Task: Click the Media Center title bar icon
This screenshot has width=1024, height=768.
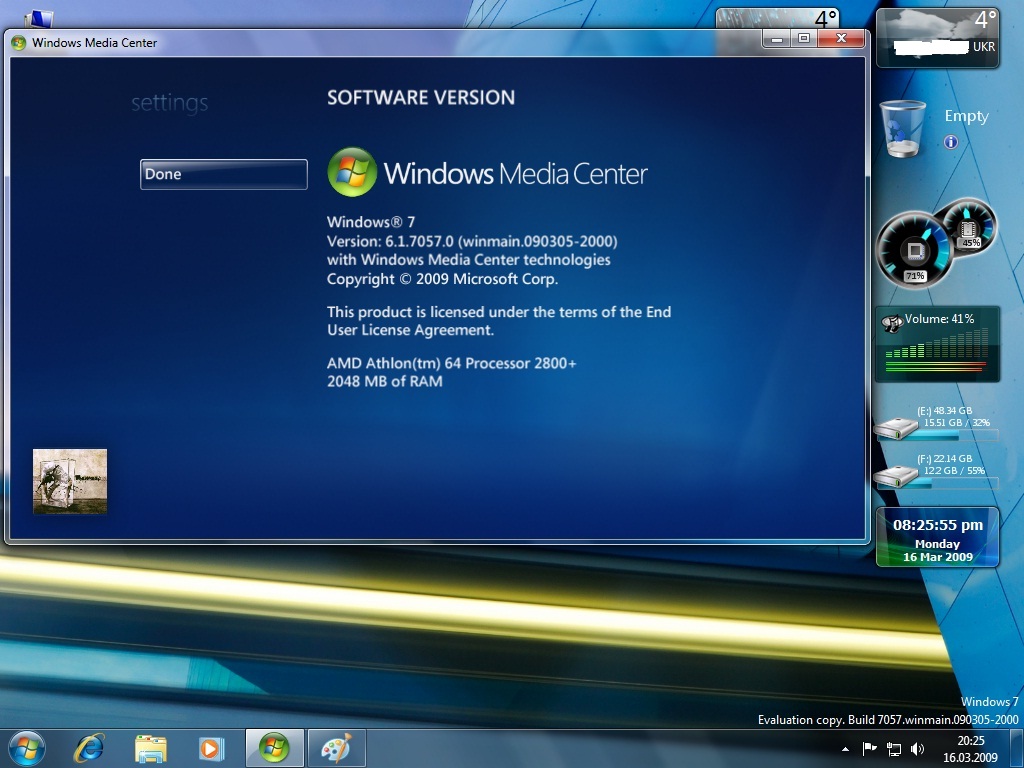Action: click(x=18, y=43)
